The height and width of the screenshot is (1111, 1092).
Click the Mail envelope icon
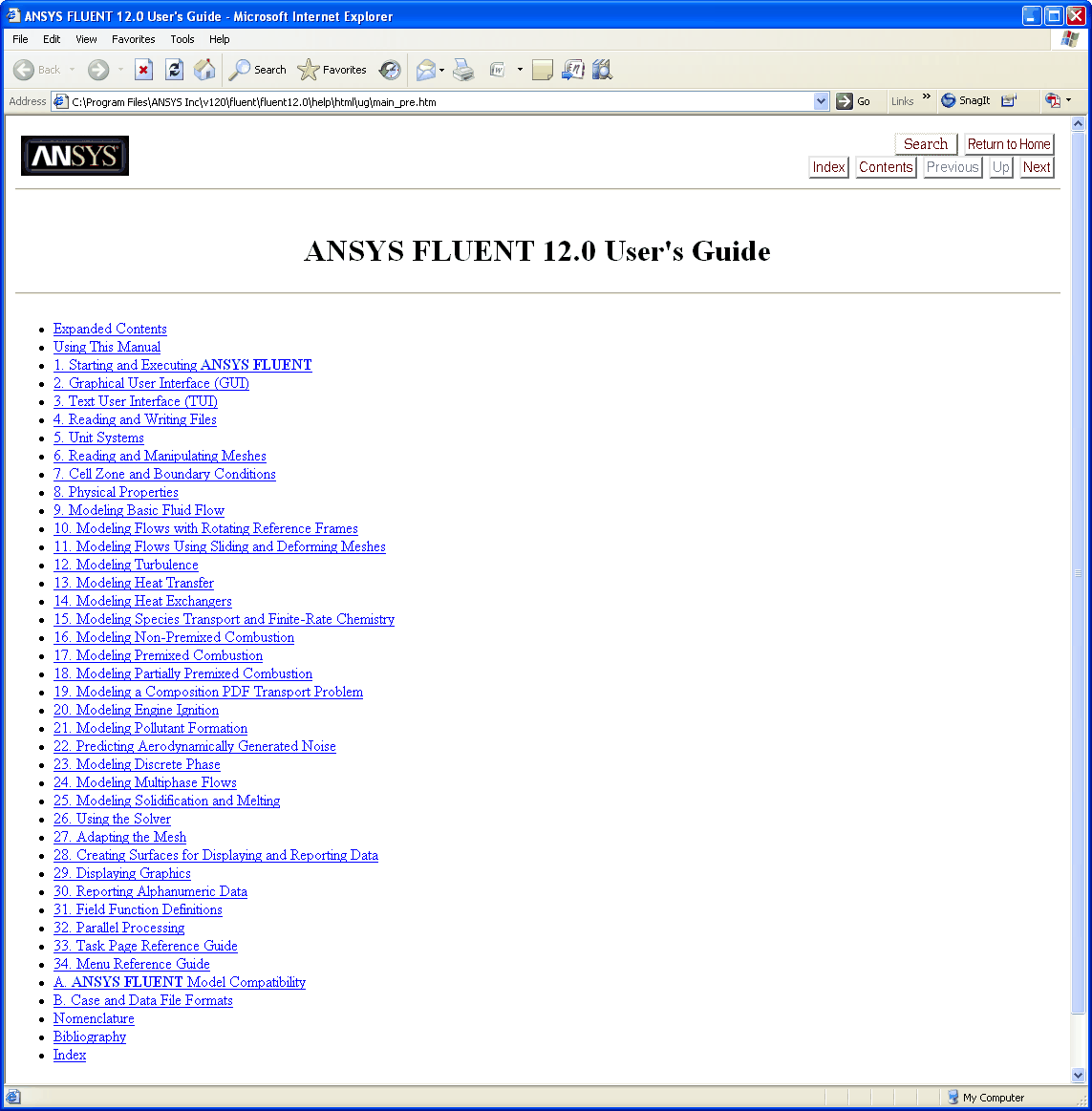click(x=426, y=70)
